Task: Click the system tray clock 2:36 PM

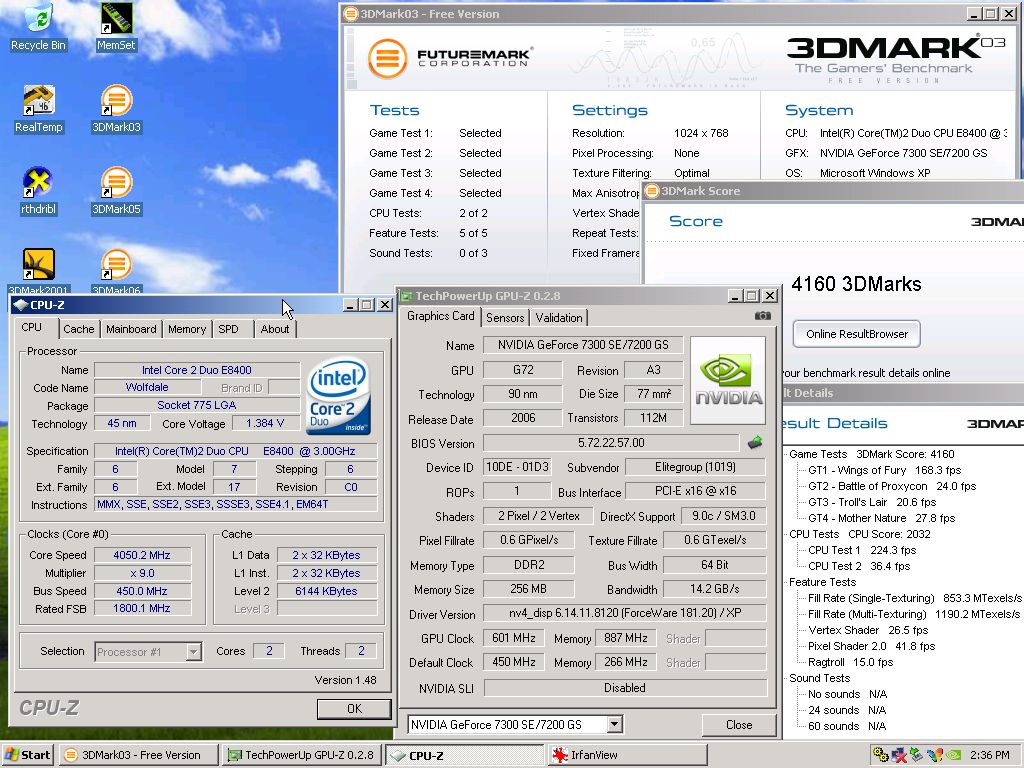Action: 990,755
